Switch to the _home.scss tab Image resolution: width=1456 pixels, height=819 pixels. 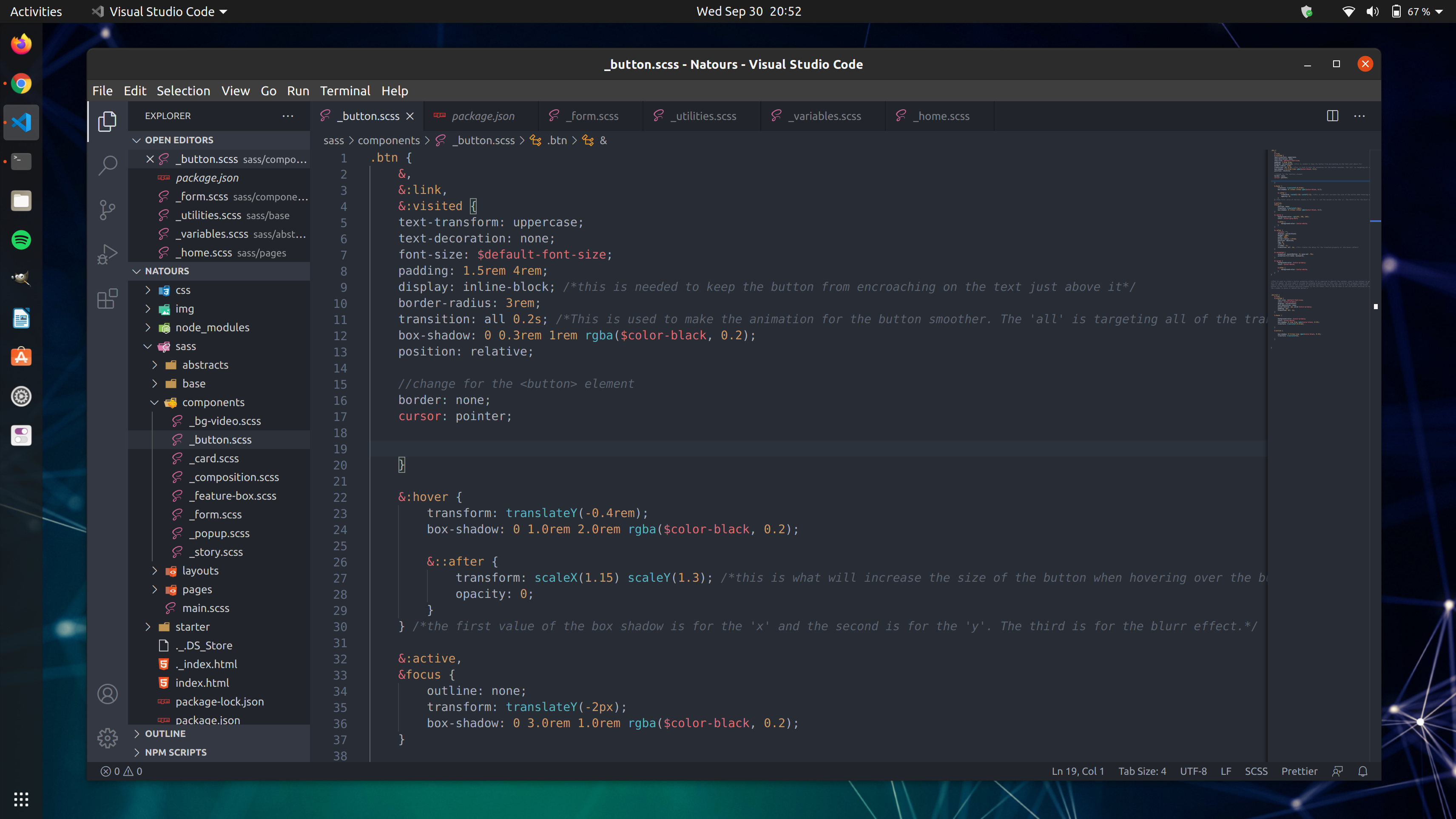click(x=939, y=116)
